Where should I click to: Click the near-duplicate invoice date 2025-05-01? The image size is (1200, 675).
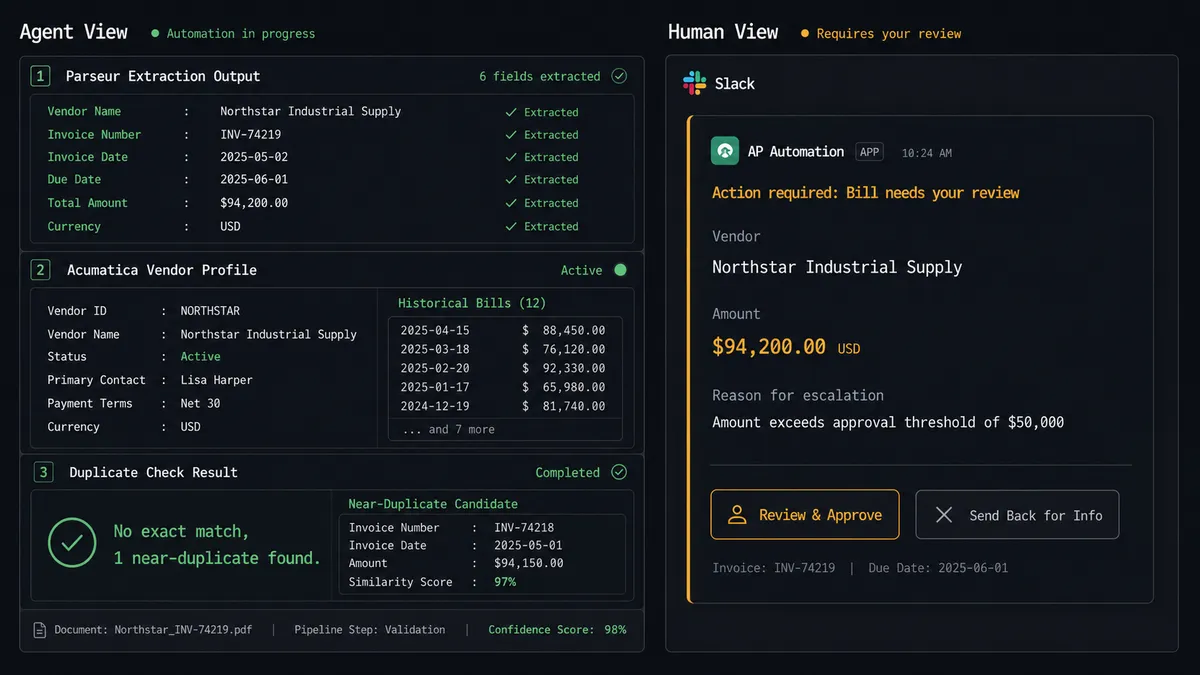pyautogui.click(x=528, y=545)
